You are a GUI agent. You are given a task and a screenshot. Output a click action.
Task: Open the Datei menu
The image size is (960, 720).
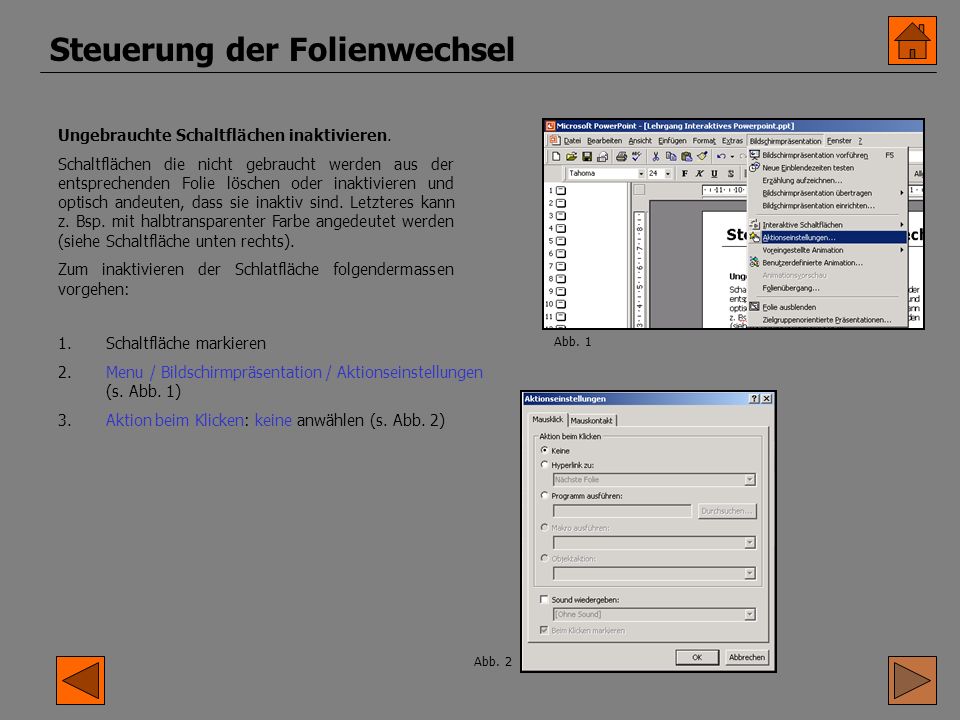(572, 141)
